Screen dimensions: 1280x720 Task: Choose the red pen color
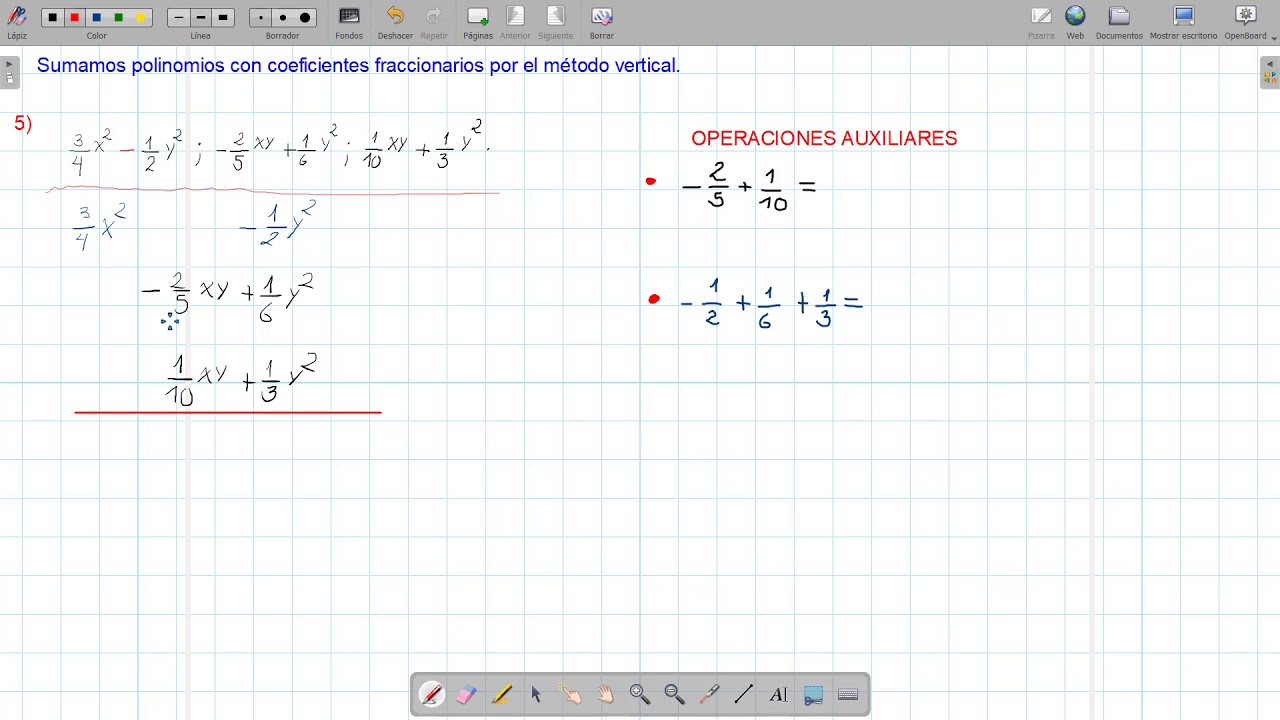click(74, 18)
